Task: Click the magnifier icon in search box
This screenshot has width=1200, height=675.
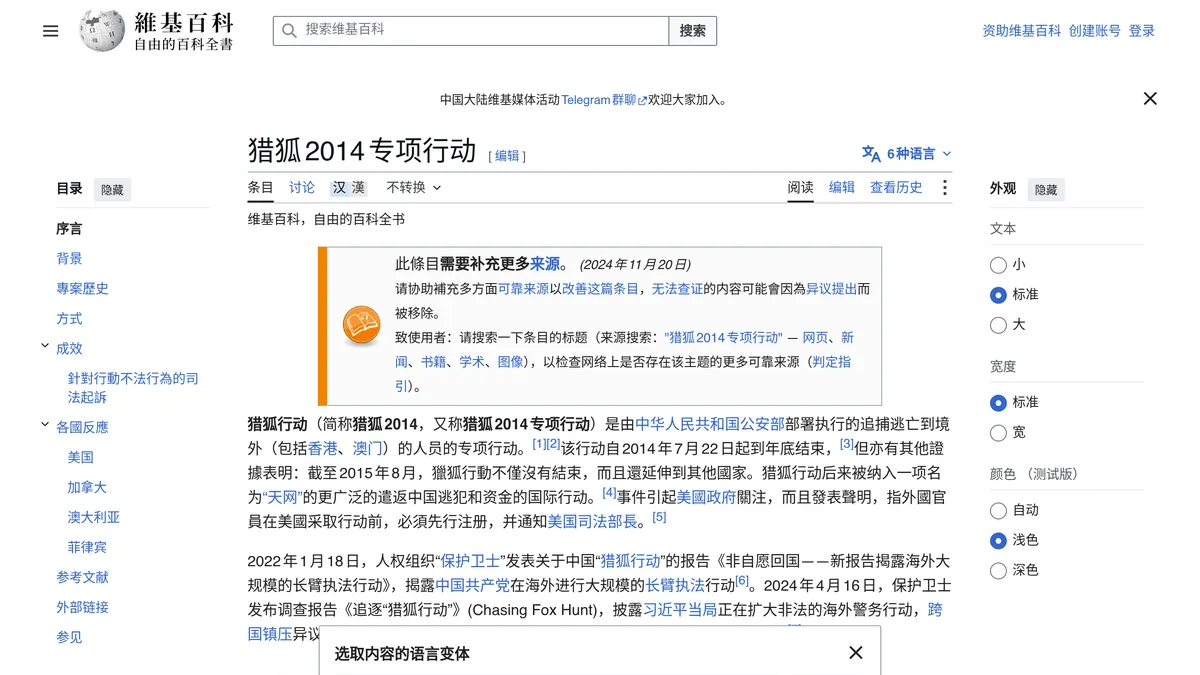Action: [289, 31]
